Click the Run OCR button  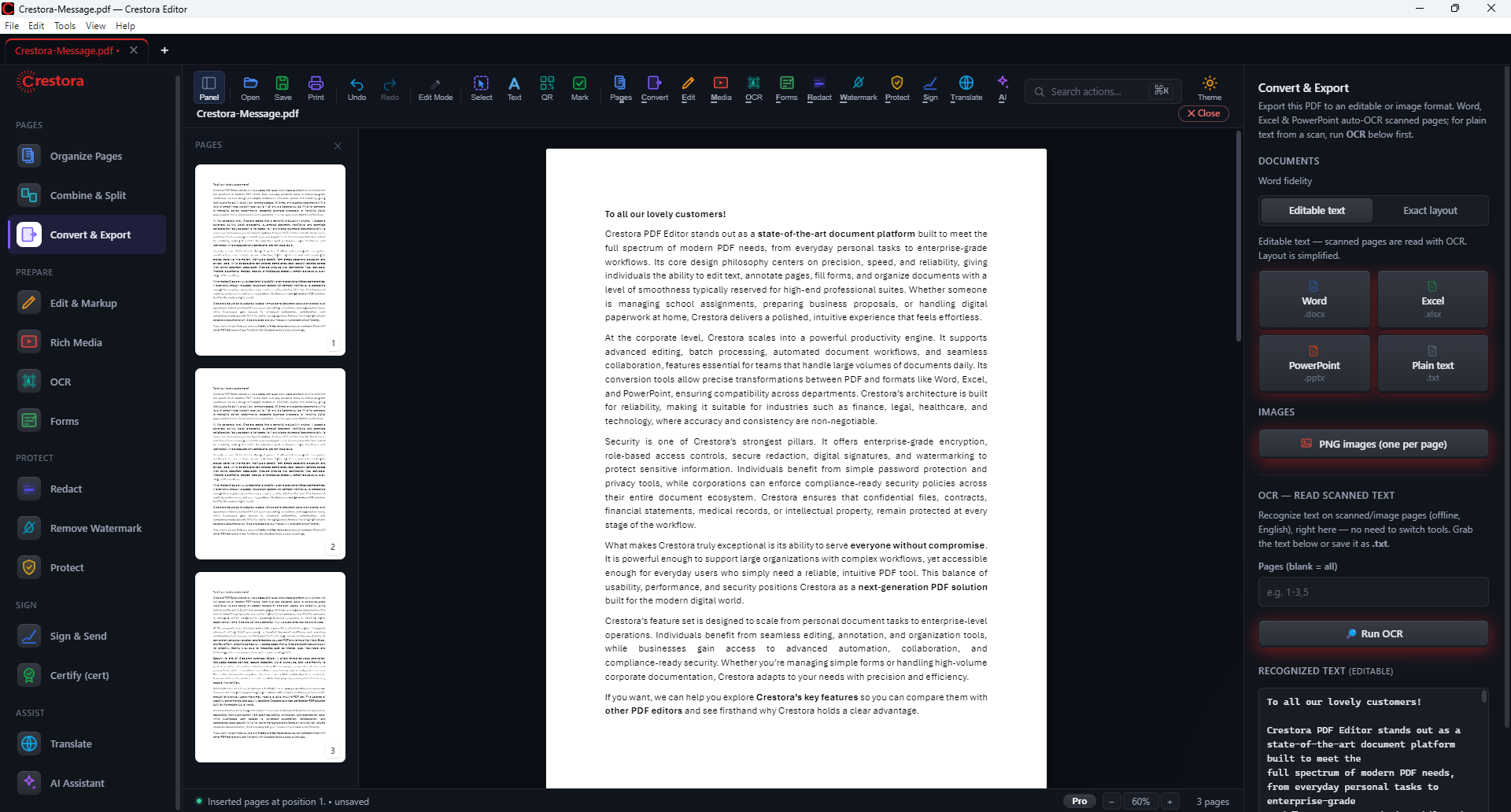1373,633
